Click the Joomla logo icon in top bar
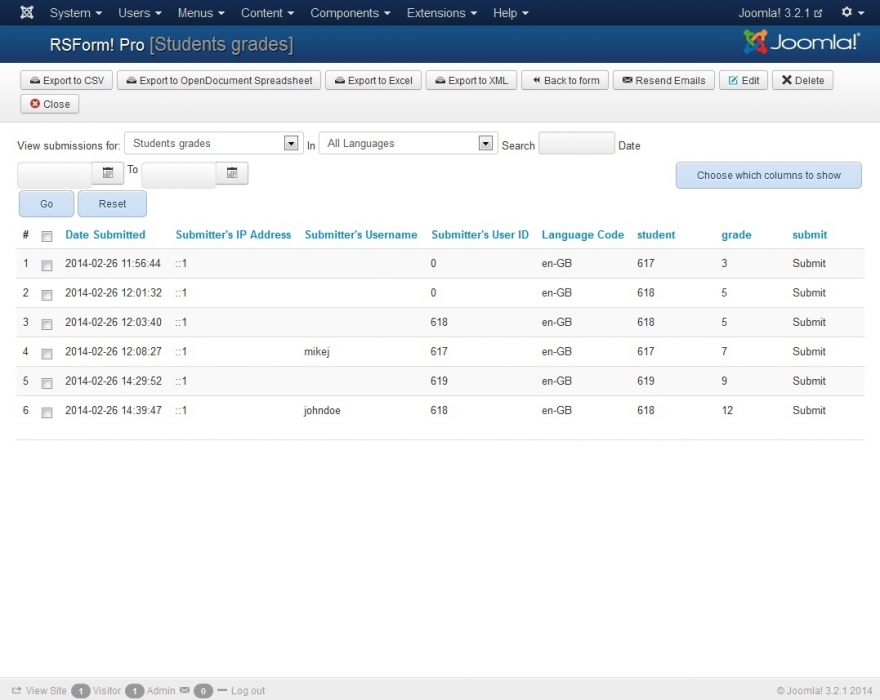The image size is (880, 700). point(27,12)
